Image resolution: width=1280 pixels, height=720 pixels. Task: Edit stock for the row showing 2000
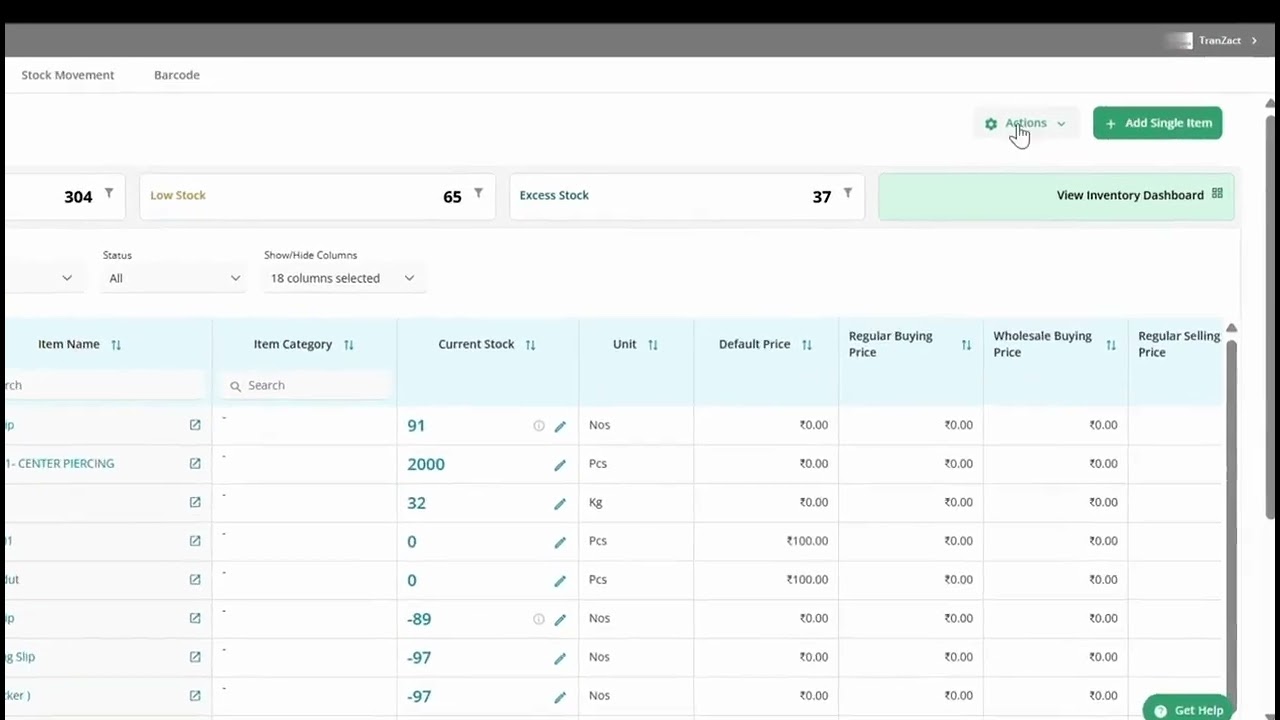tap(560, 465)
